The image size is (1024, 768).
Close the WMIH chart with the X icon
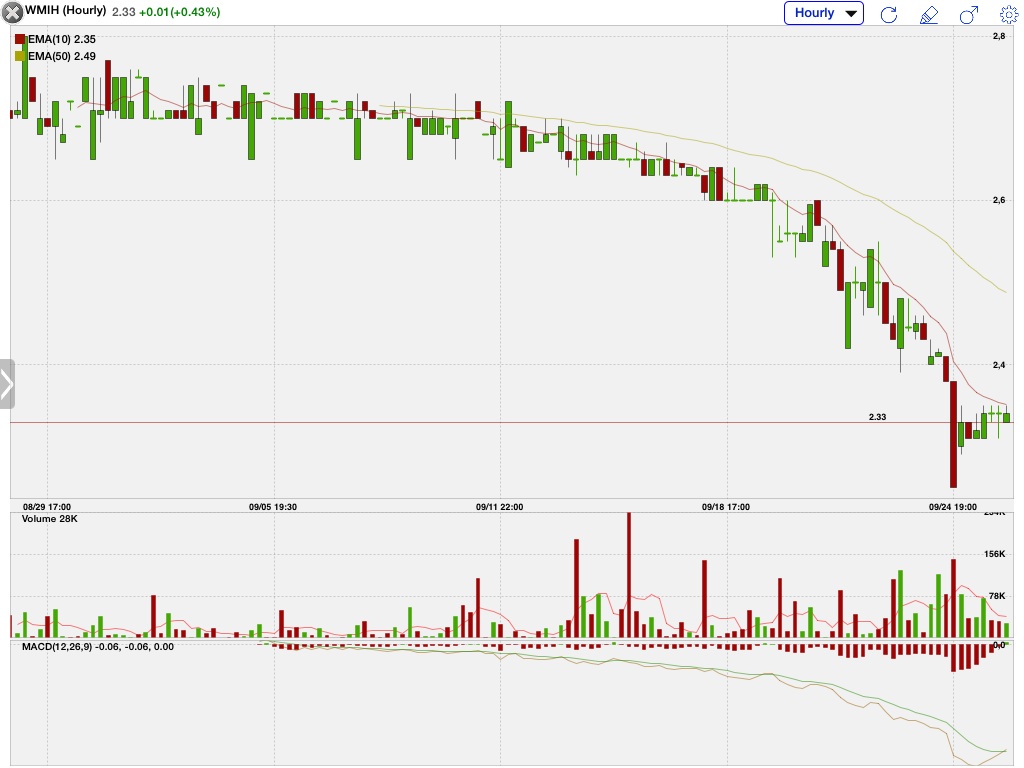12,12
